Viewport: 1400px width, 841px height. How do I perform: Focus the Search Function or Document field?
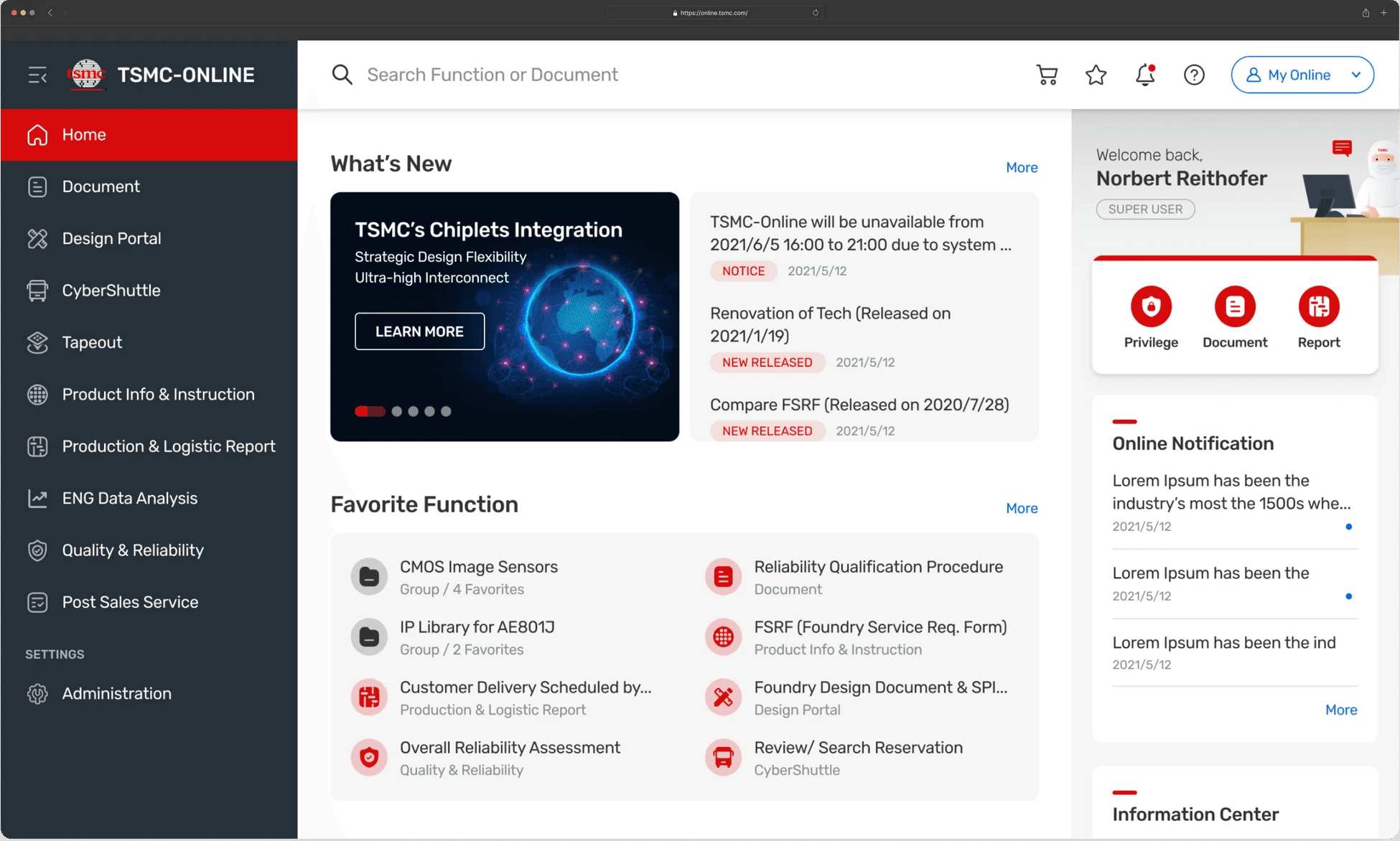tap(493, 75)
